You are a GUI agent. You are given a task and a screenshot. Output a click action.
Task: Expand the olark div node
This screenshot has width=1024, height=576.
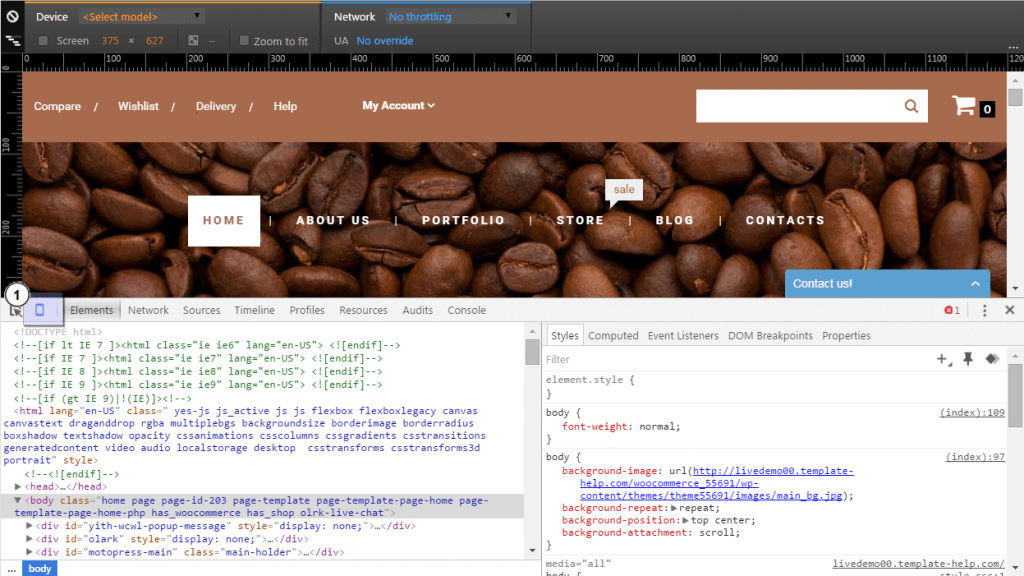pos(29,539)
